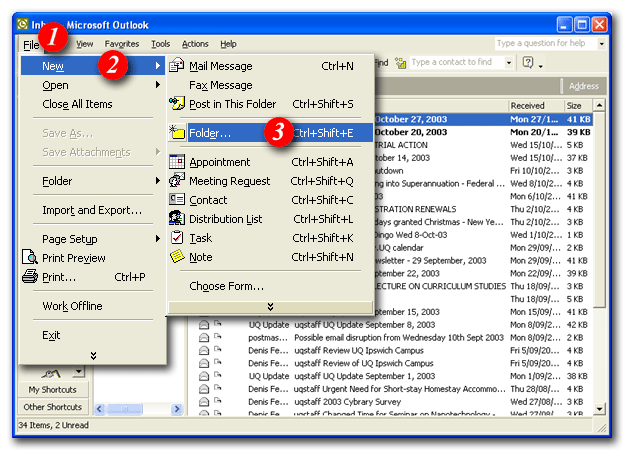
Task: Click the Other Shortcuts group button
Action: point(54,407)
